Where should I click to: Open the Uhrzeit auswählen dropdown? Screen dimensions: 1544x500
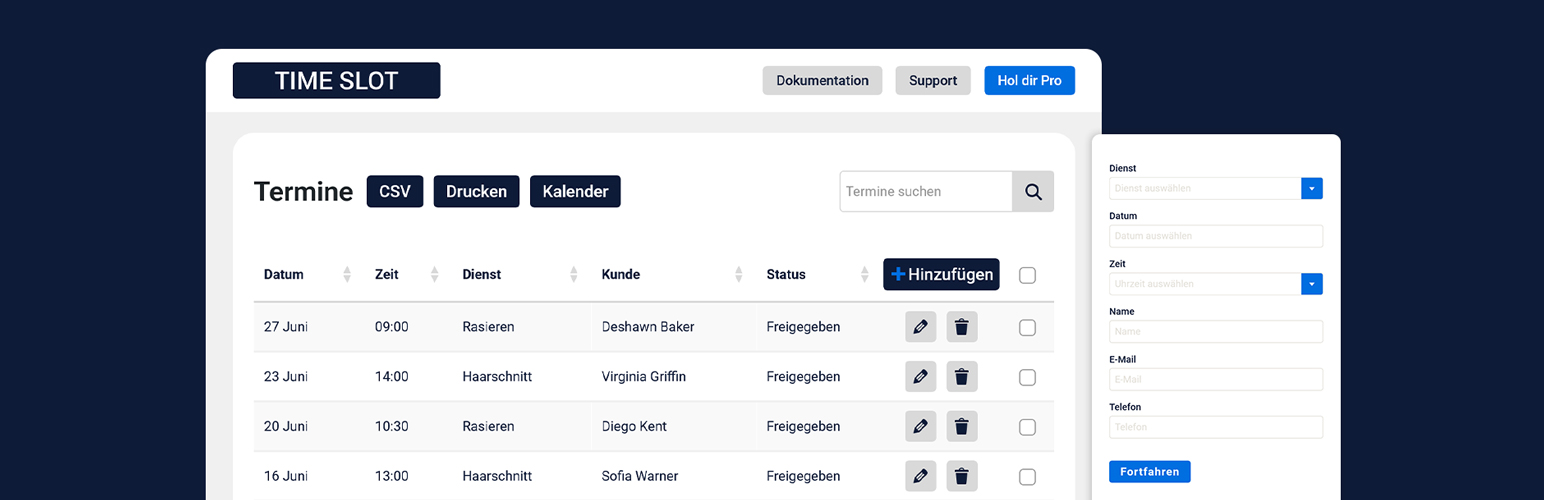1312,284
